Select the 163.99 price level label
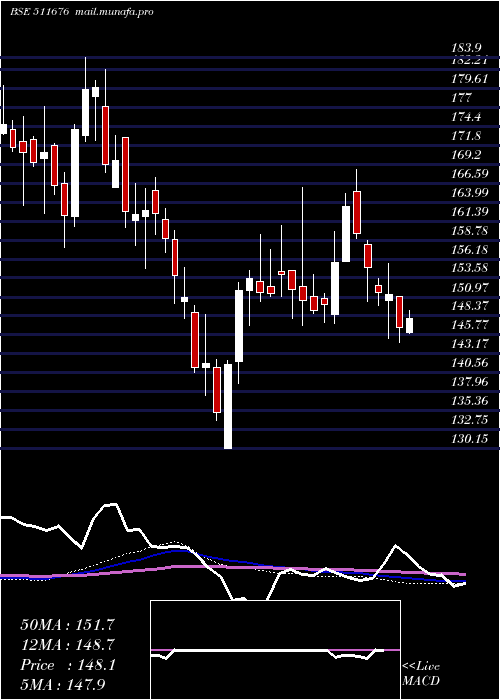Screen dimensions: 500x700 [470, 193]
